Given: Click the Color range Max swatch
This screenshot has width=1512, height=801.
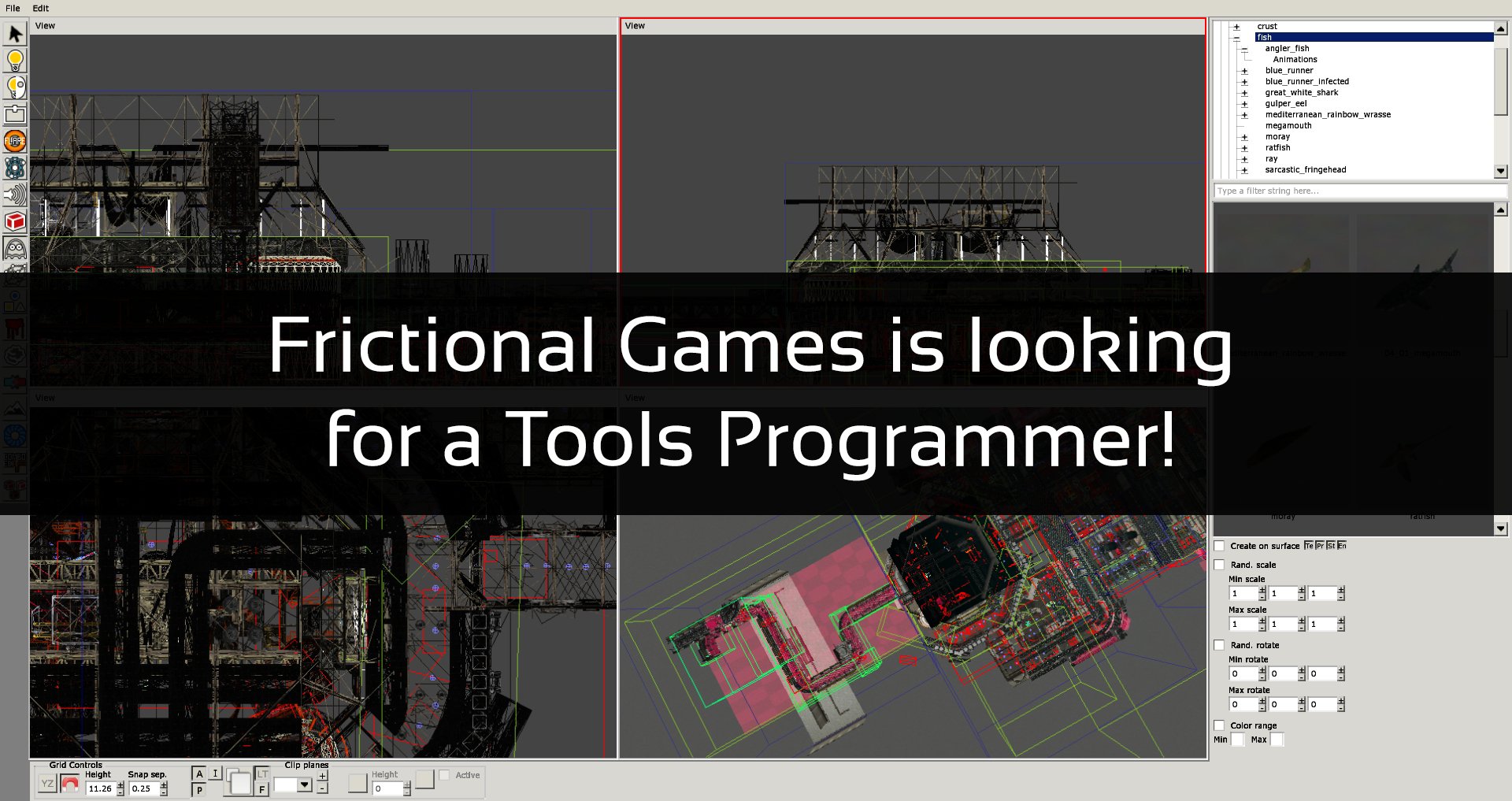Looking at the screenshot, I should (x=1277, y=740).
